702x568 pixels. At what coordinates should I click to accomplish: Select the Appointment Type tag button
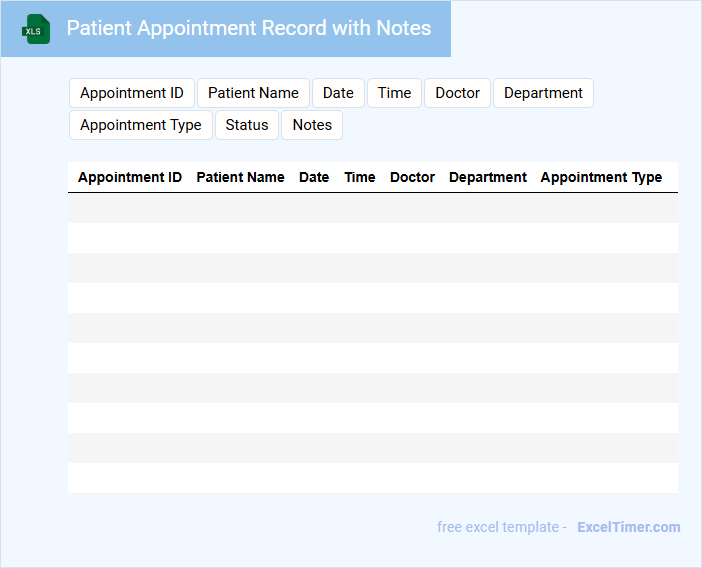click(x=141, y=125)
